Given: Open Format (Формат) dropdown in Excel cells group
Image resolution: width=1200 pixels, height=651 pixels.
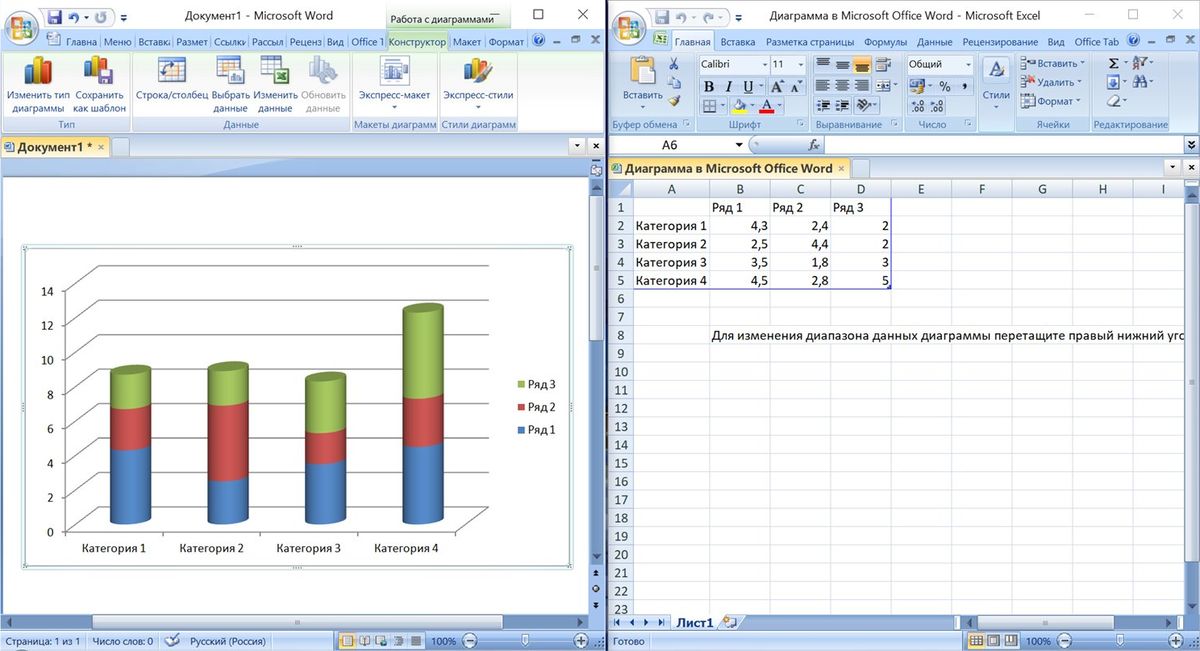Looking at the screenshot, I should click(x=1079, y=101).
